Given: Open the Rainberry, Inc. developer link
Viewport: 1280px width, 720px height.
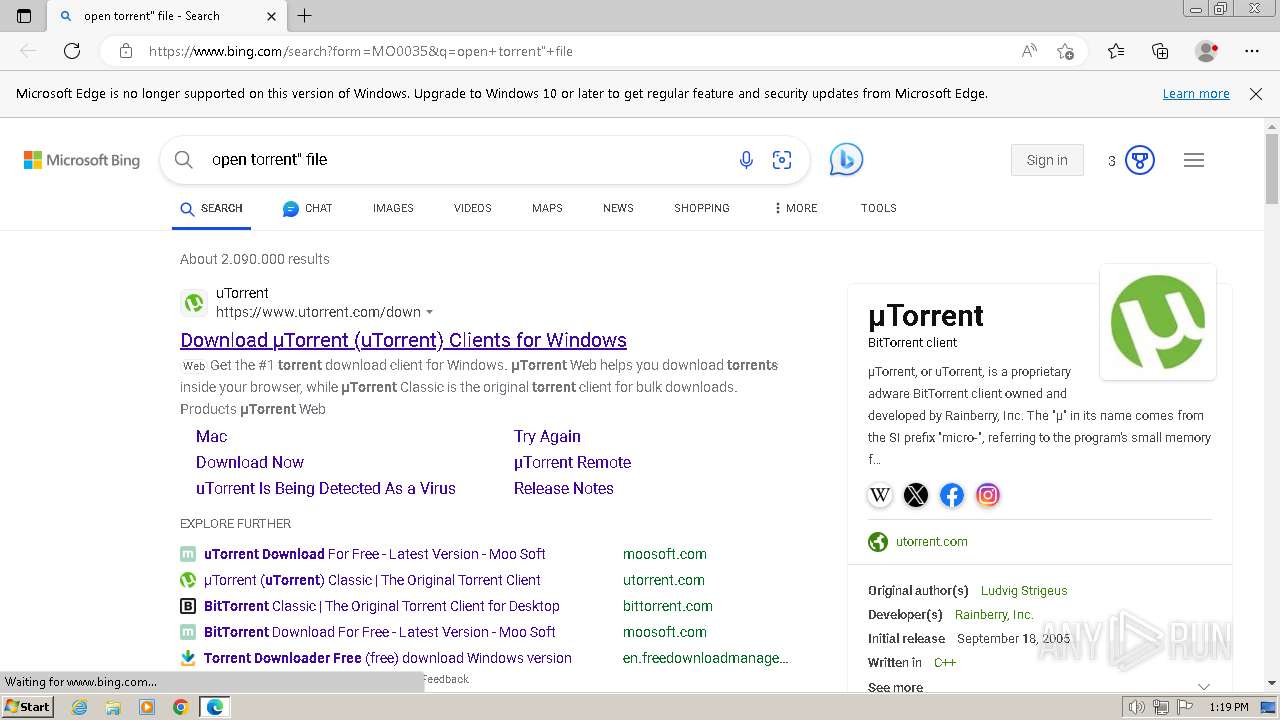Looking at the screenshot, I should [x=994, y=614].
